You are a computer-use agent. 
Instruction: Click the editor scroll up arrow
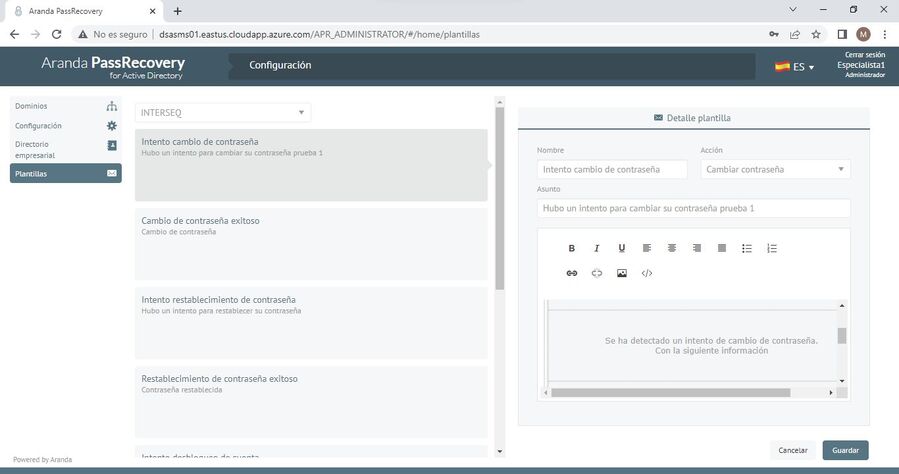coord(842,305)
